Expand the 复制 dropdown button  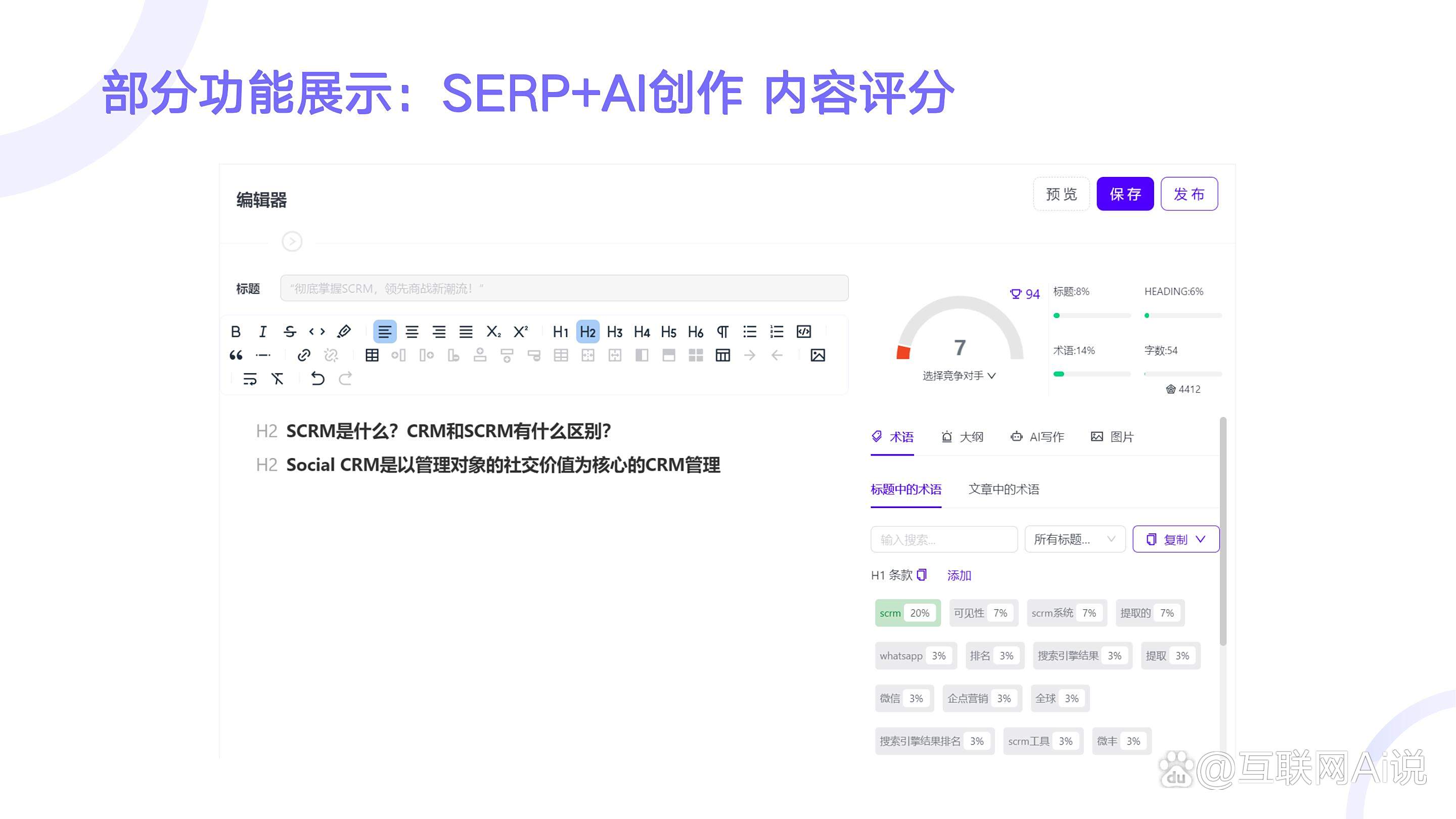click(1175, 539)
